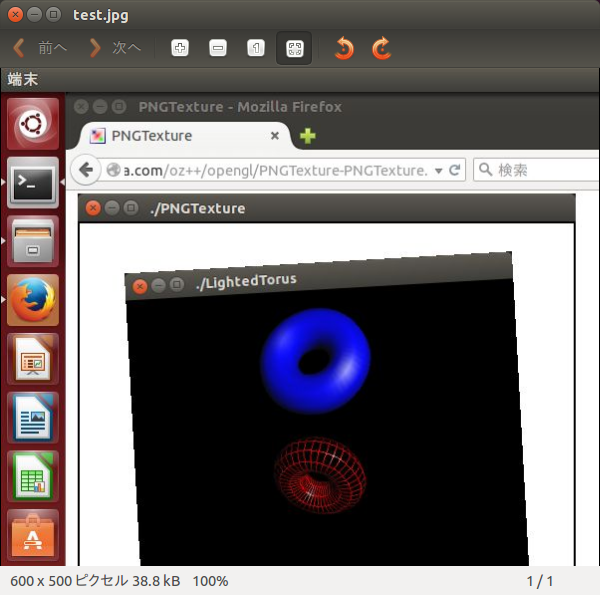Reload the page in Firefox
Image resolution: width=600 pixels, height=595 pixels.
coord(455,170)
